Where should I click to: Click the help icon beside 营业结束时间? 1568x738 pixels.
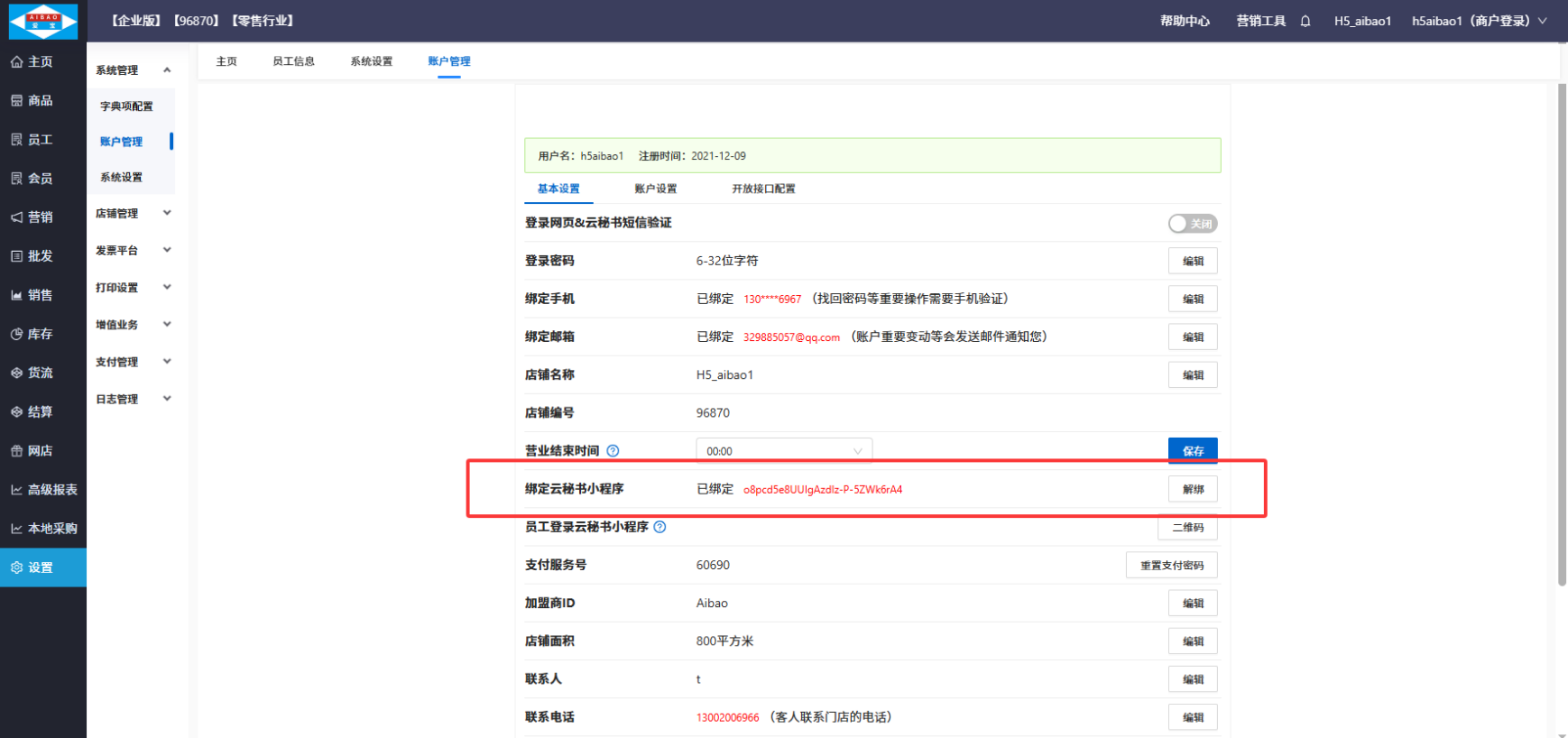613,451
